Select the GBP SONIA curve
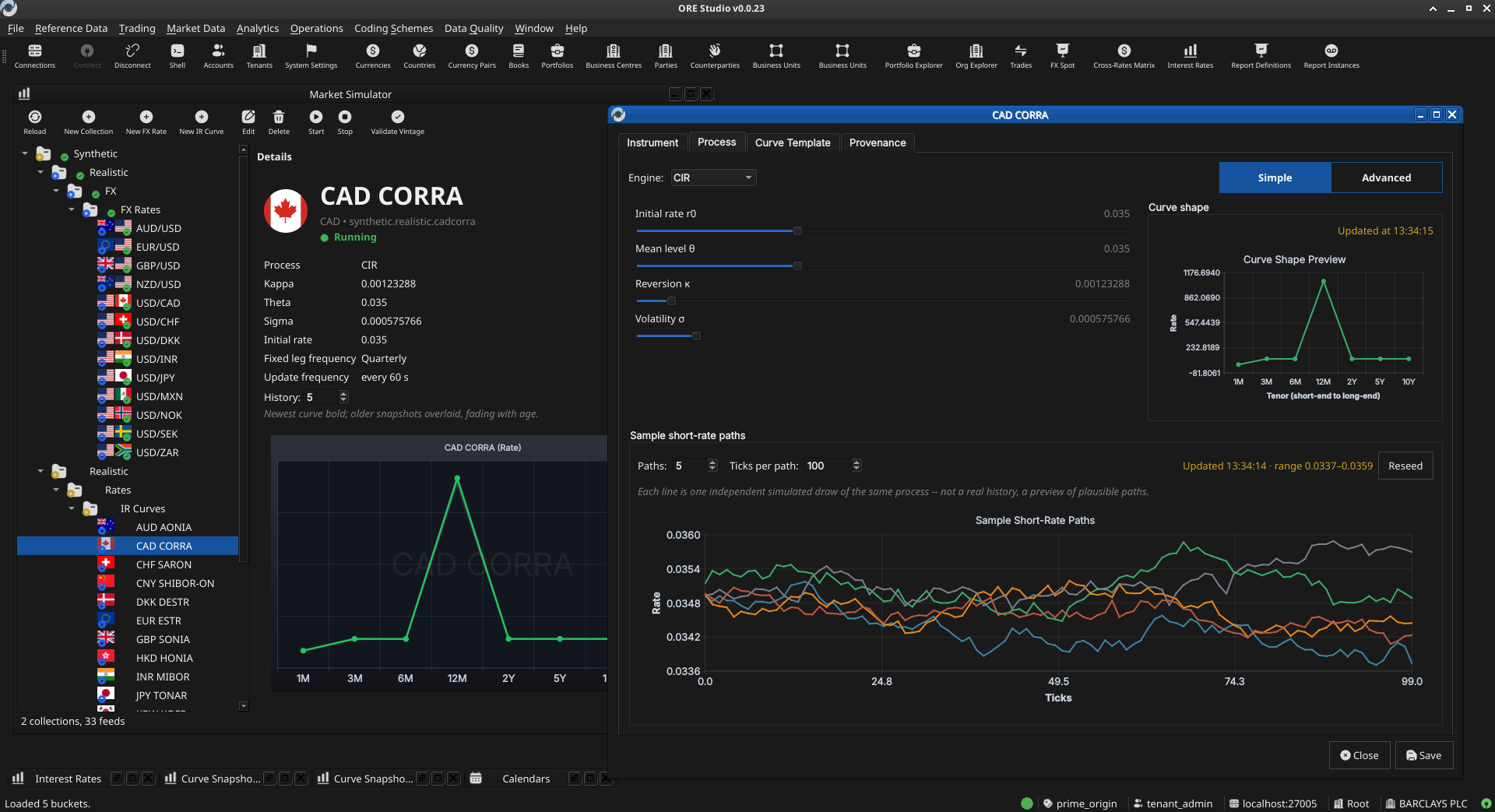1495x812 pixels. [163, 639]
